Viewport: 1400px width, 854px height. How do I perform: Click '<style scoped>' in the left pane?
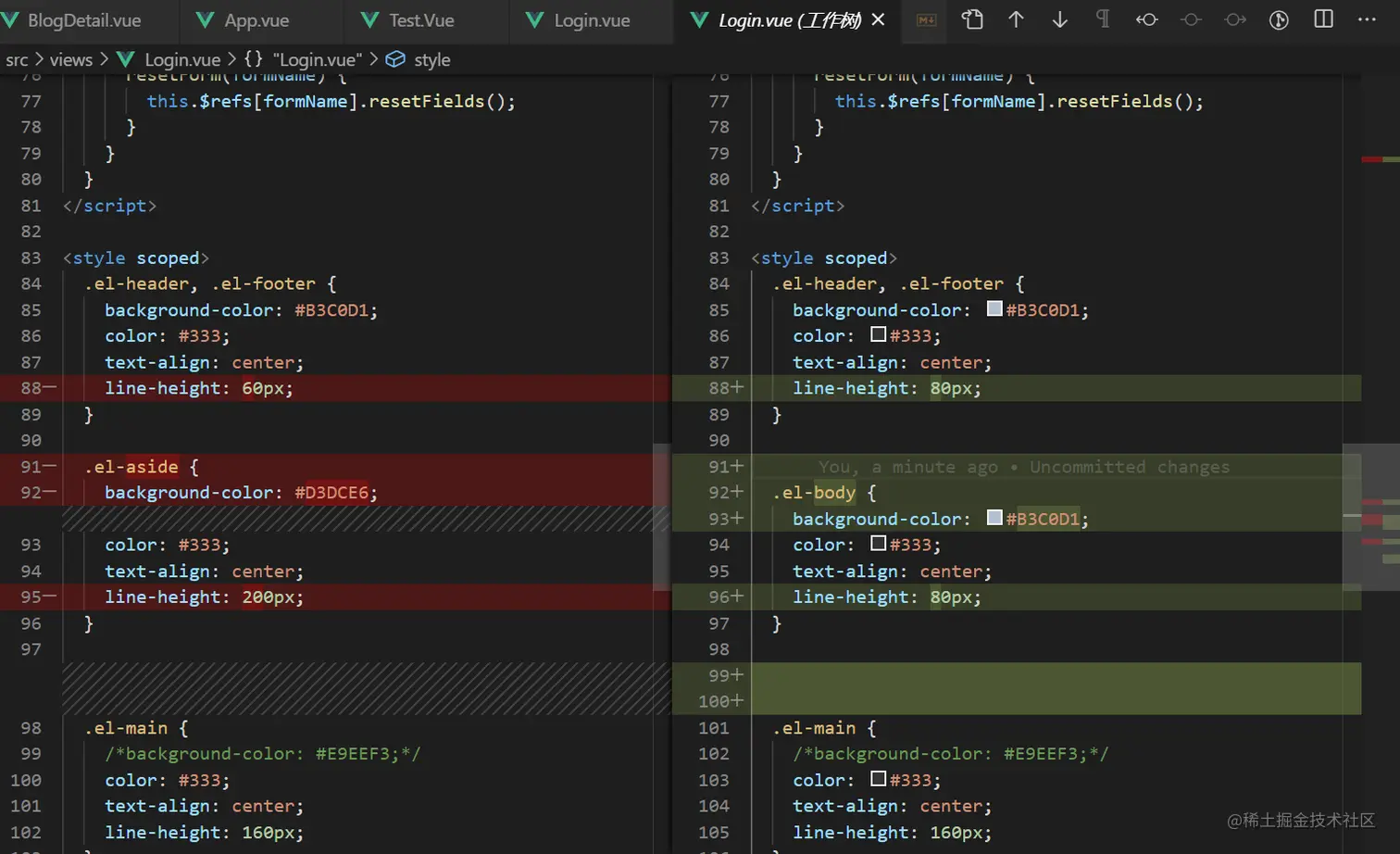click(136, 257)
